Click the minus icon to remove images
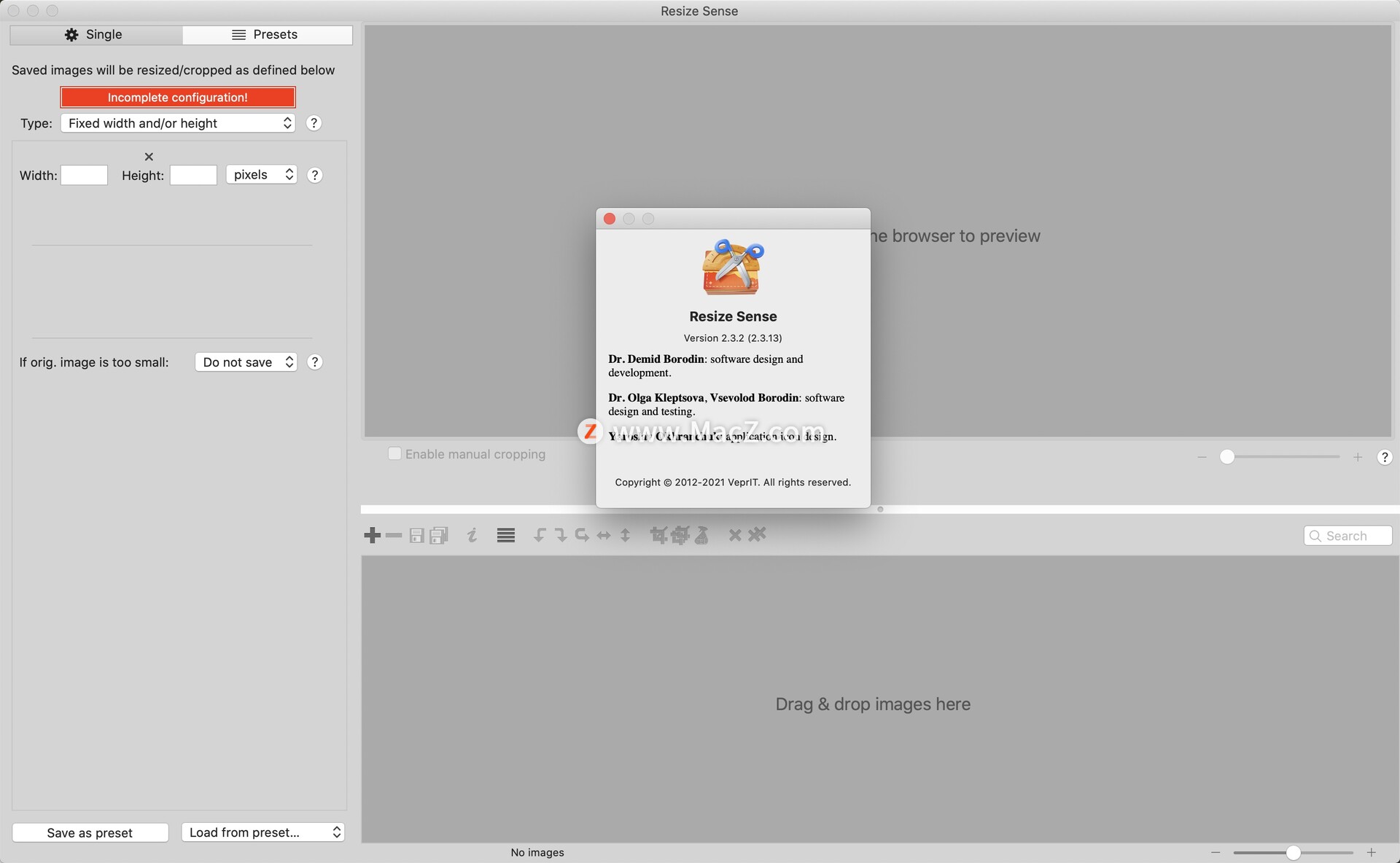 pos(394,536)
